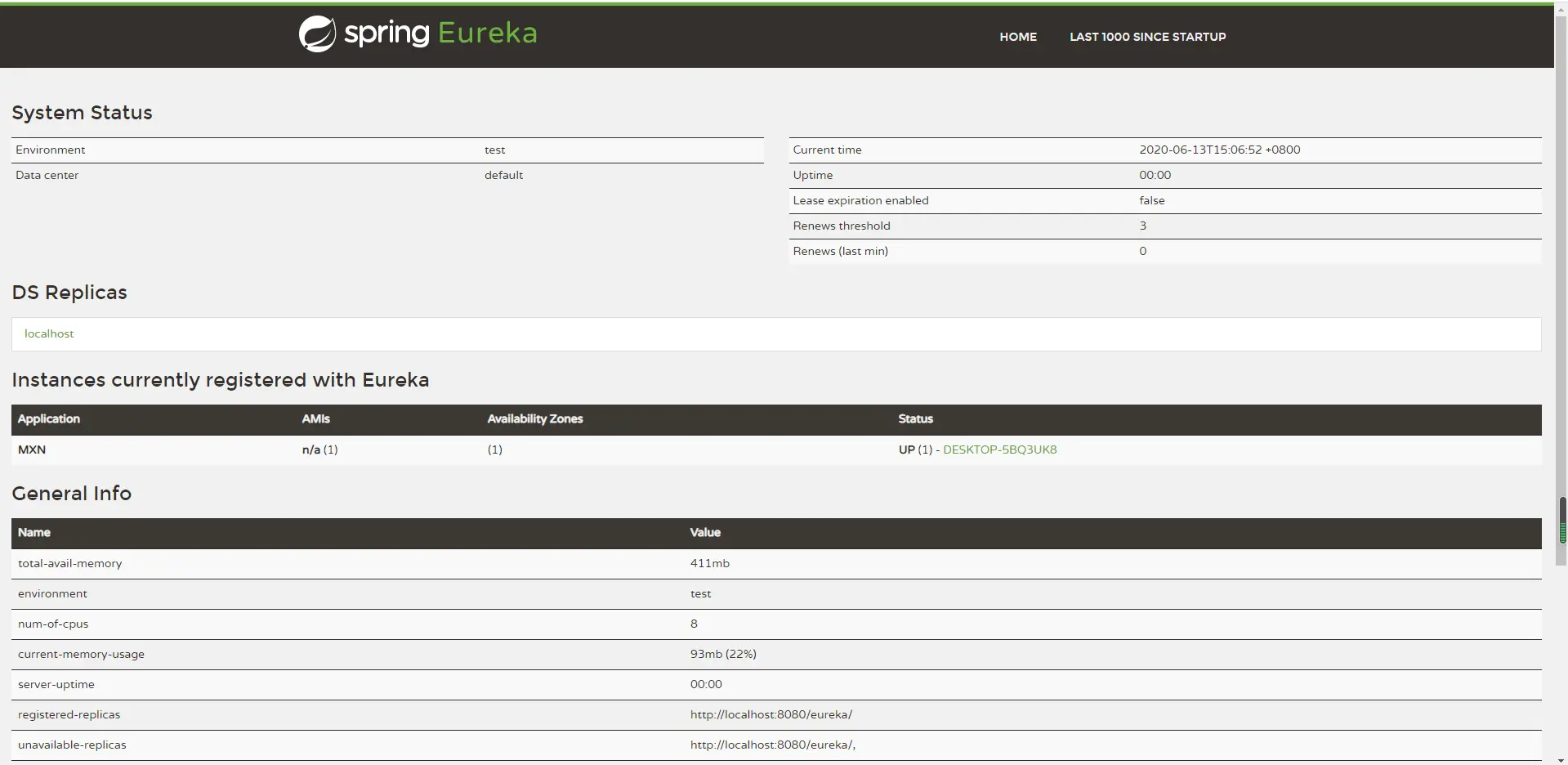Select the 93mb (22%) usage value
Image resolution: width=1568 pixels, height=765 pixels.
[723, 654]
